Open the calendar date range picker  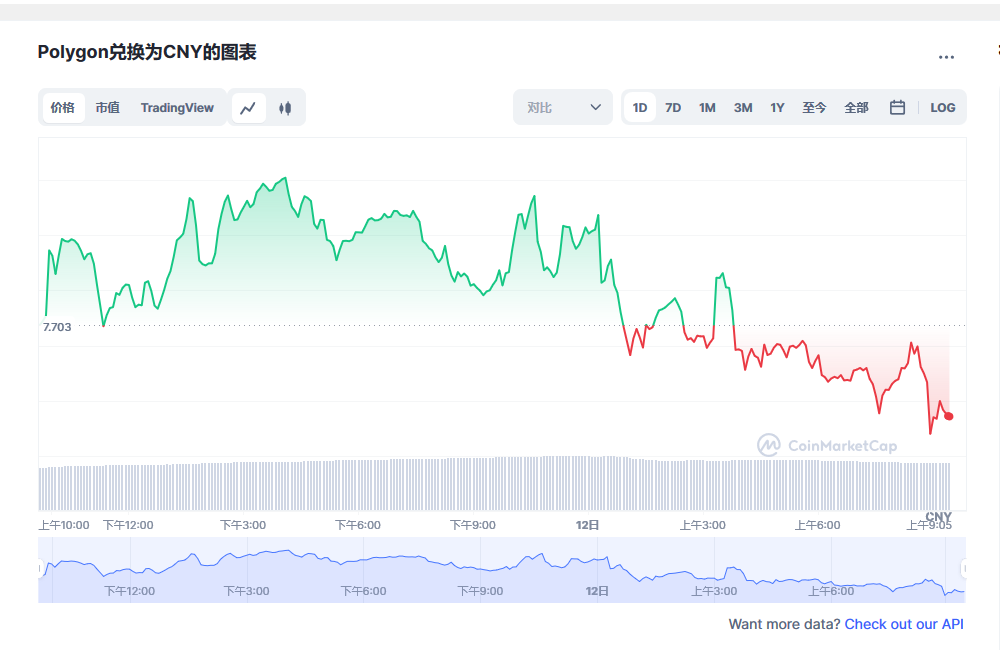pos(897,107)
